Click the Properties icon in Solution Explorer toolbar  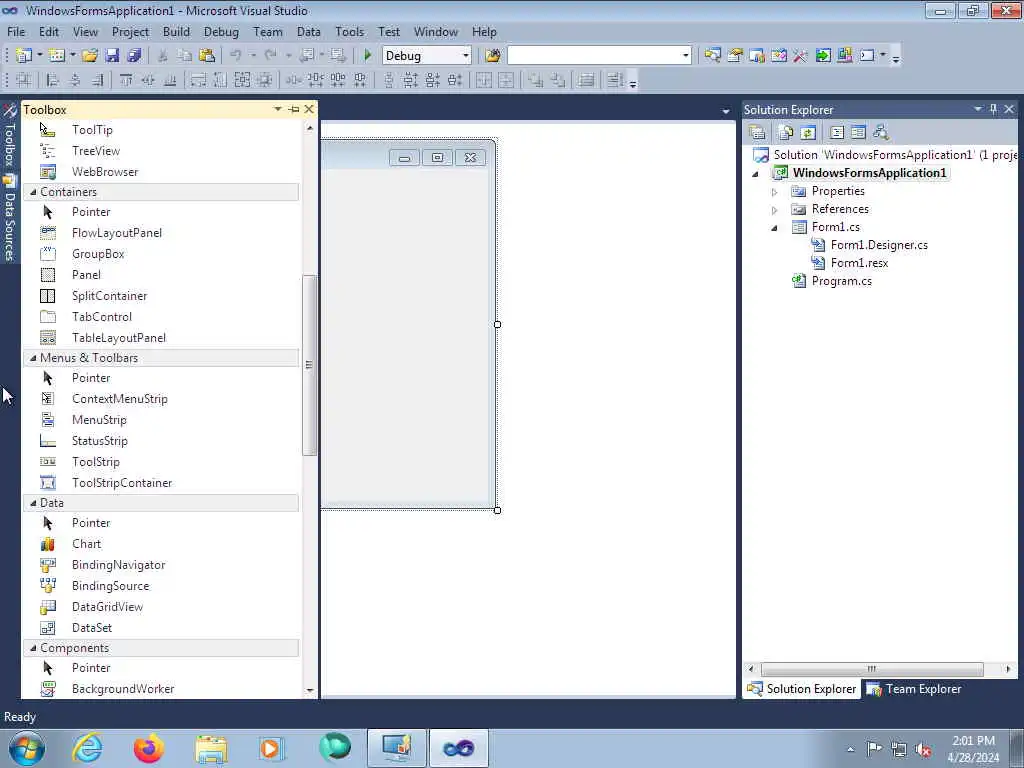758,133
